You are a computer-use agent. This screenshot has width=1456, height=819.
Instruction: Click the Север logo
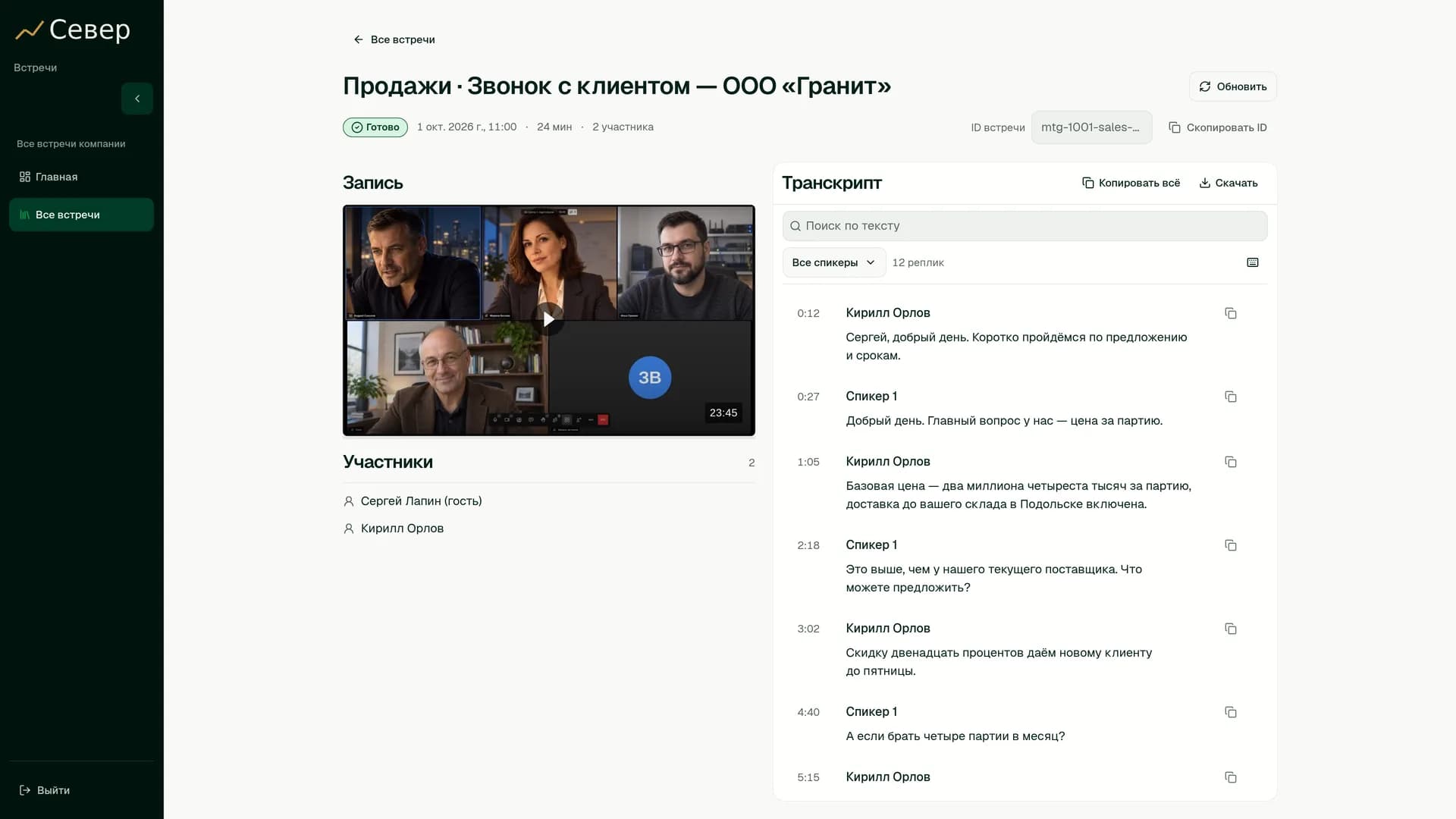click(73, 30)
